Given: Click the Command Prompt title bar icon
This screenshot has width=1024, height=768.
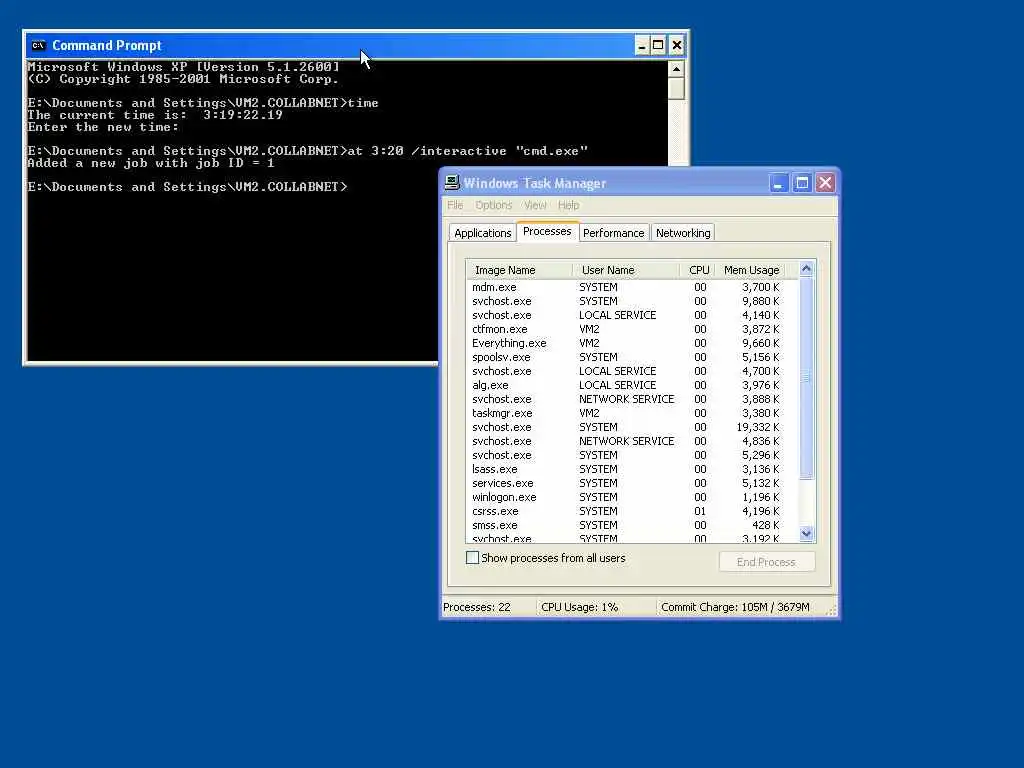Looking at the screenshot, I should click(39, 45).
